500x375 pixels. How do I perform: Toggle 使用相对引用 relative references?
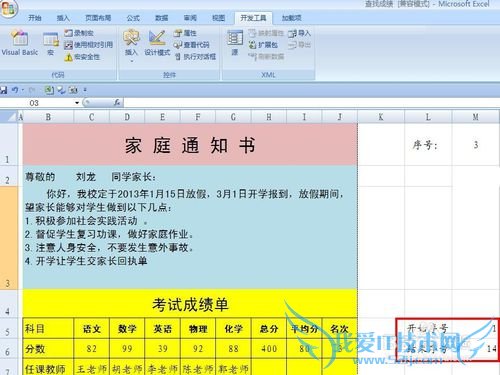click(89, 45)
